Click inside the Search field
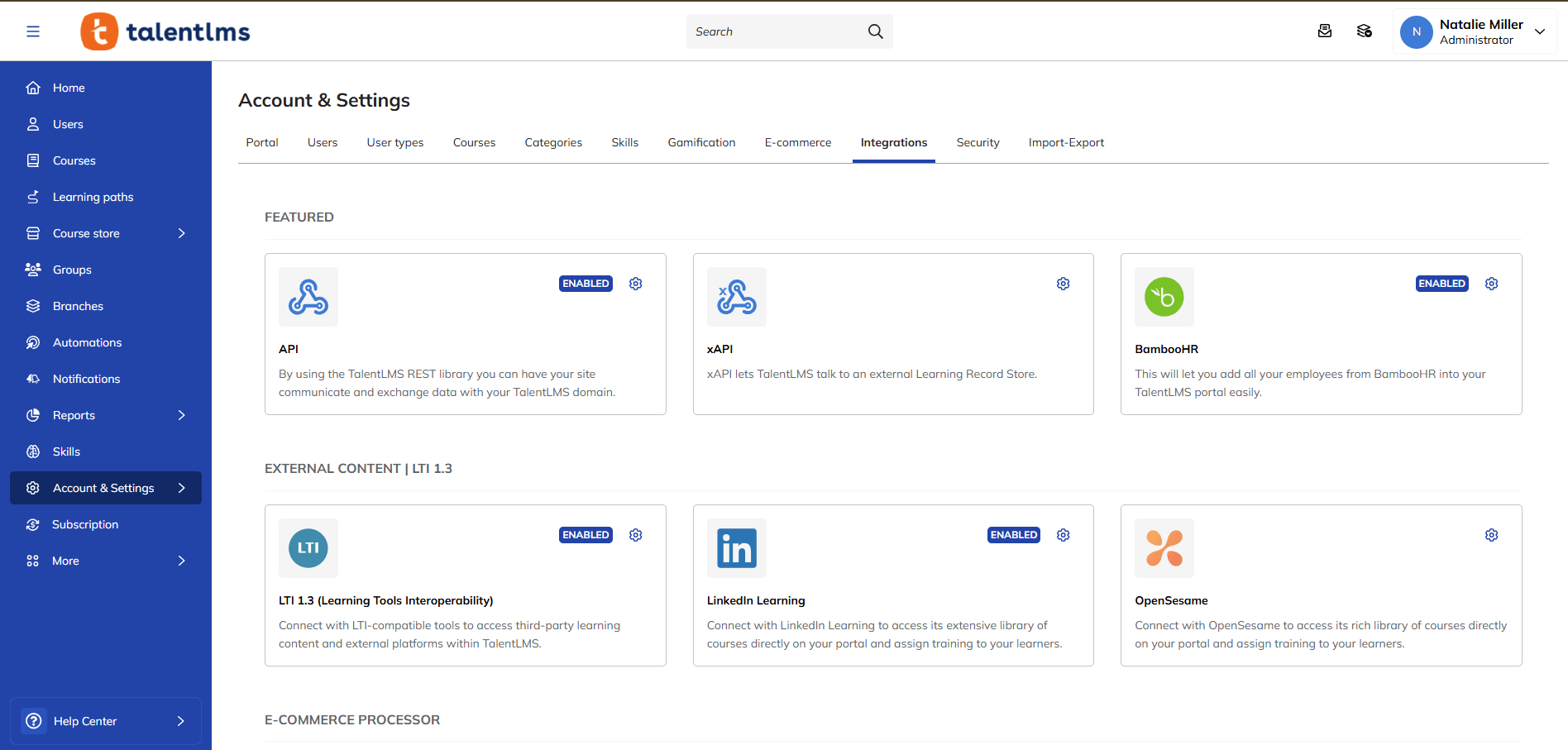1568x750 pixels. coord(777,31)
